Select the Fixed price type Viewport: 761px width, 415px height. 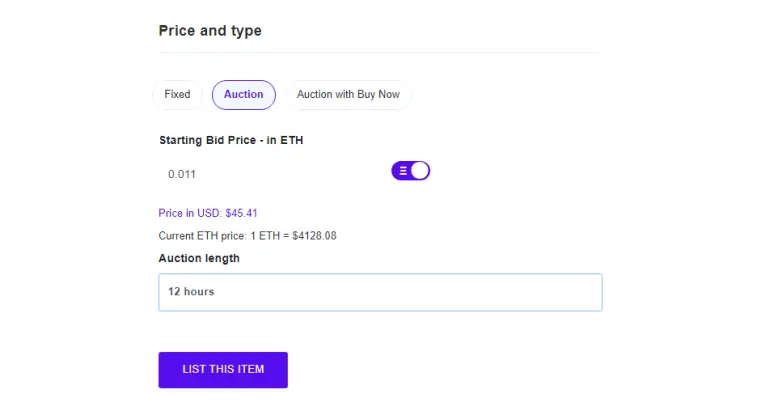pyautogui.click(x=177, y=95)
